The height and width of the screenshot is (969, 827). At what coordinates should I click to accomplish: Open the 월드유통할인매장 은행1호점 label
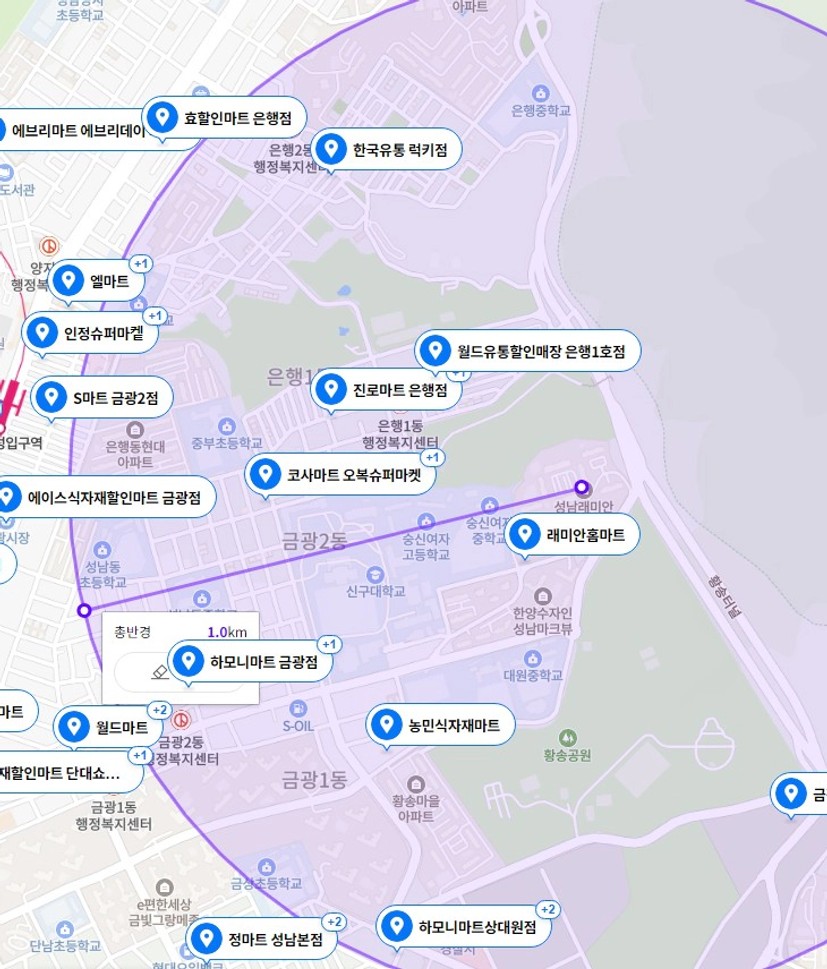point(541,351)
